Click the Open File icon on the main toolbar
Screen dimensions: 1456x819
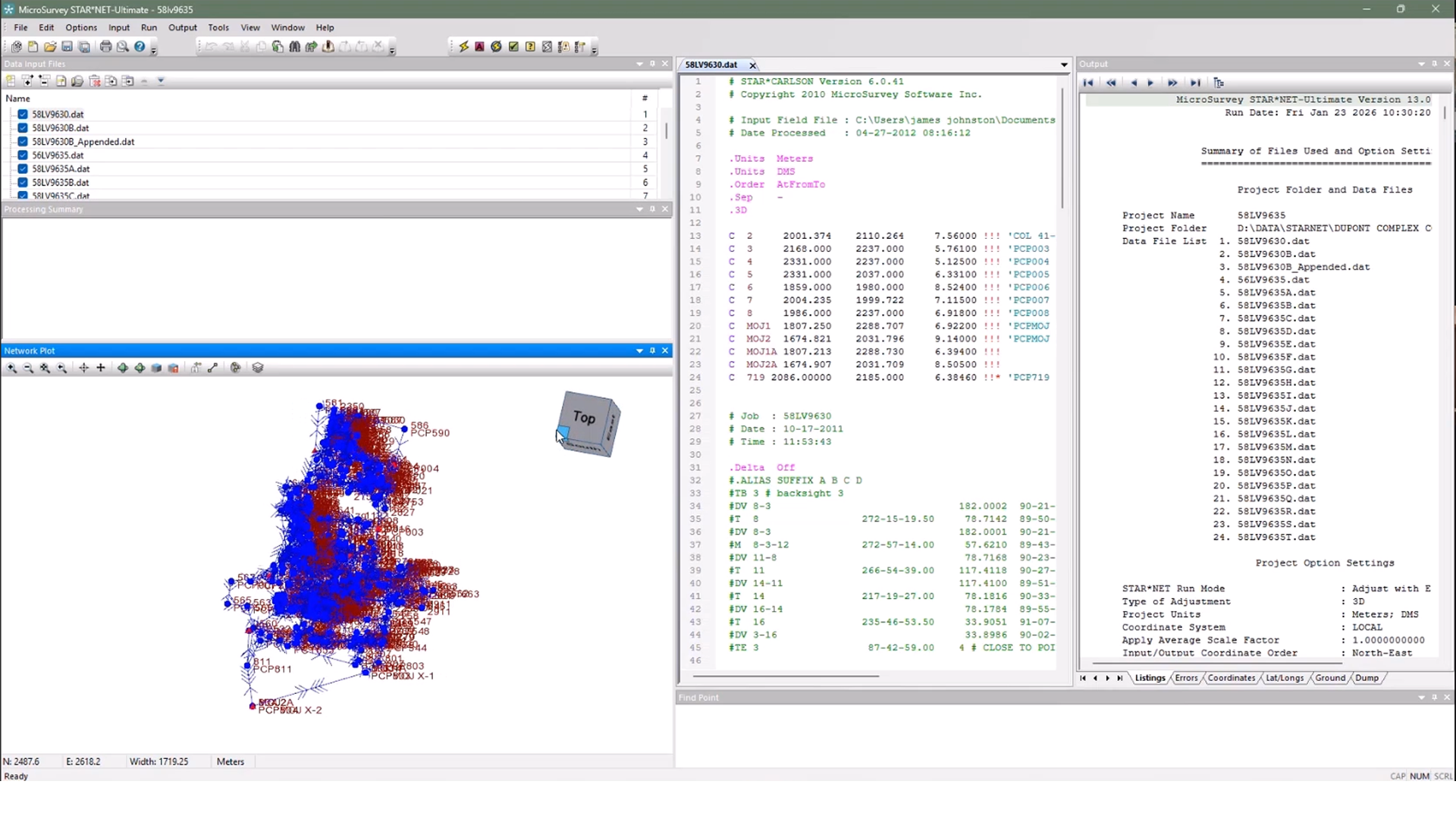click(49, 46)
